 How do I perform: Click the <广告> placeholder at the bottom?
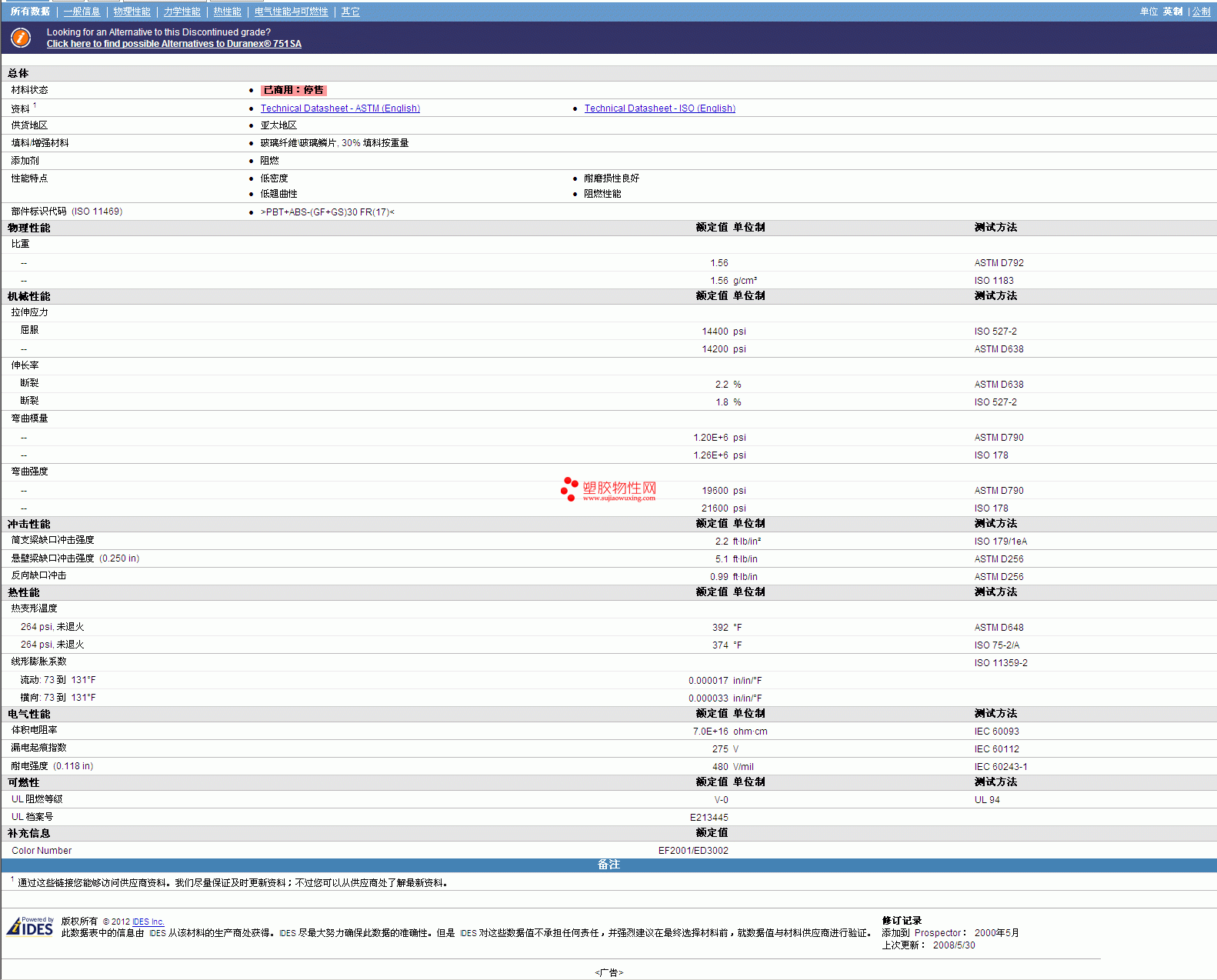(608, 972)
